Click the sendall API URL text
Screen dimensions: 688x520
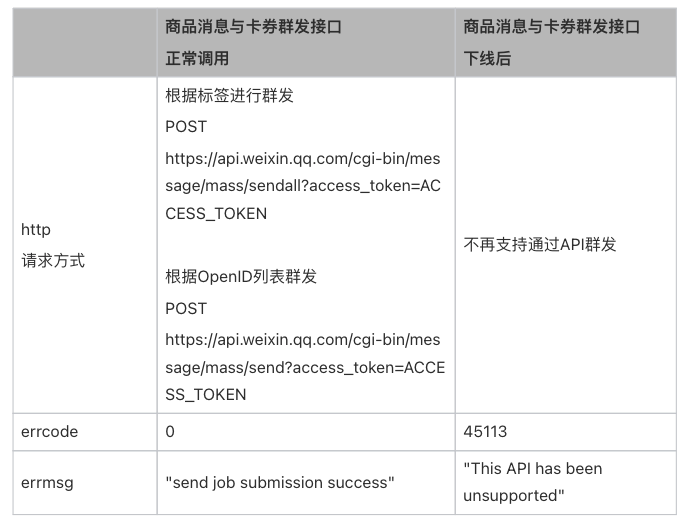(302, 186)
